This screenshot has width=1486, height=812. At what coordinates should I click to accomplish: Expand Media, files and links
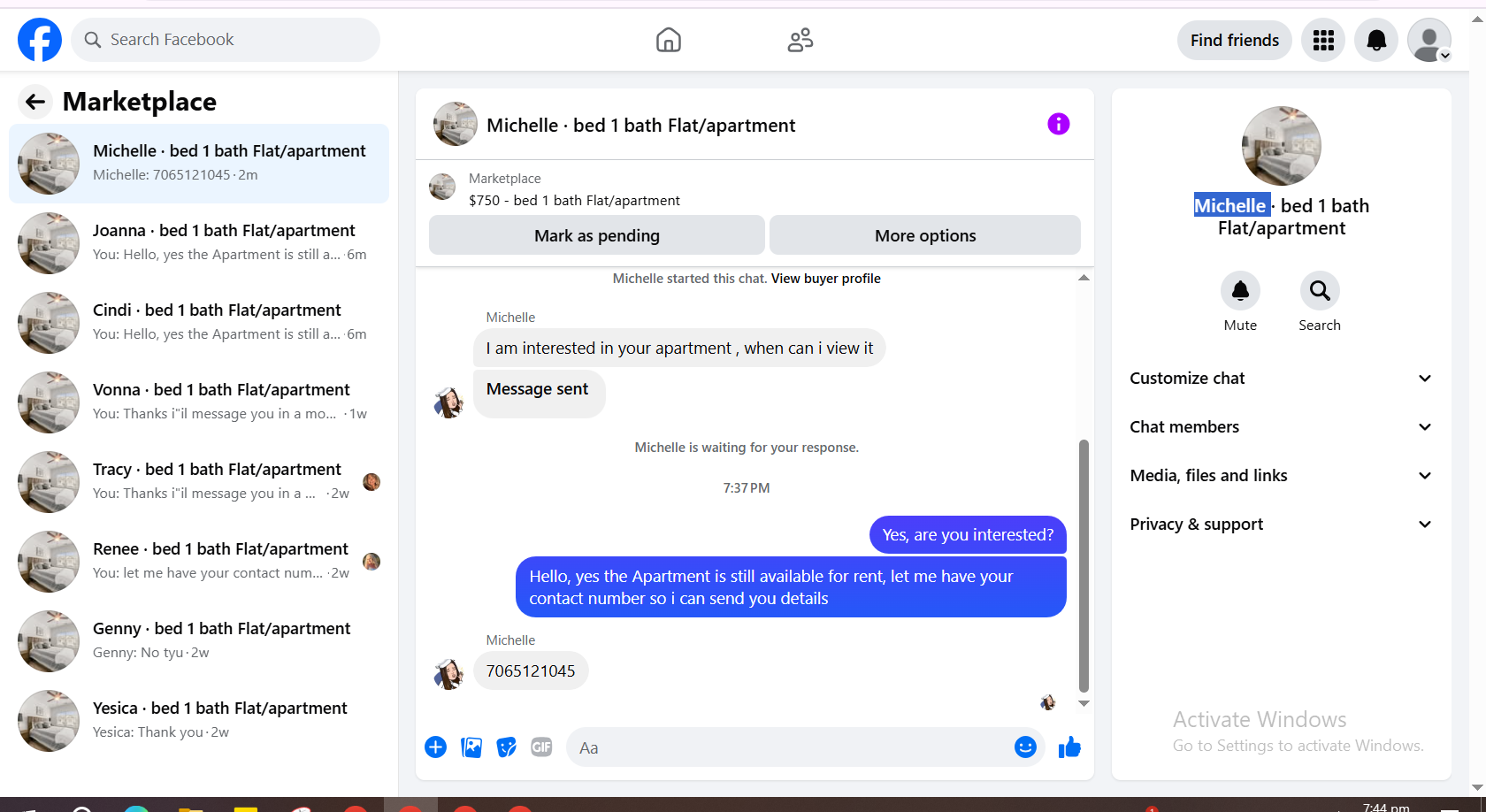pyautogui.click(x=1281, y=476)
